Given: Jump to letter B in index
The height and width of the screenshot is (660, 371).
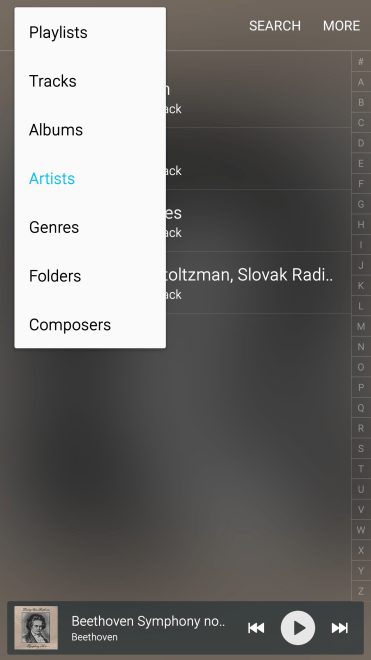Looking at the screenshot, I should 361,102.
